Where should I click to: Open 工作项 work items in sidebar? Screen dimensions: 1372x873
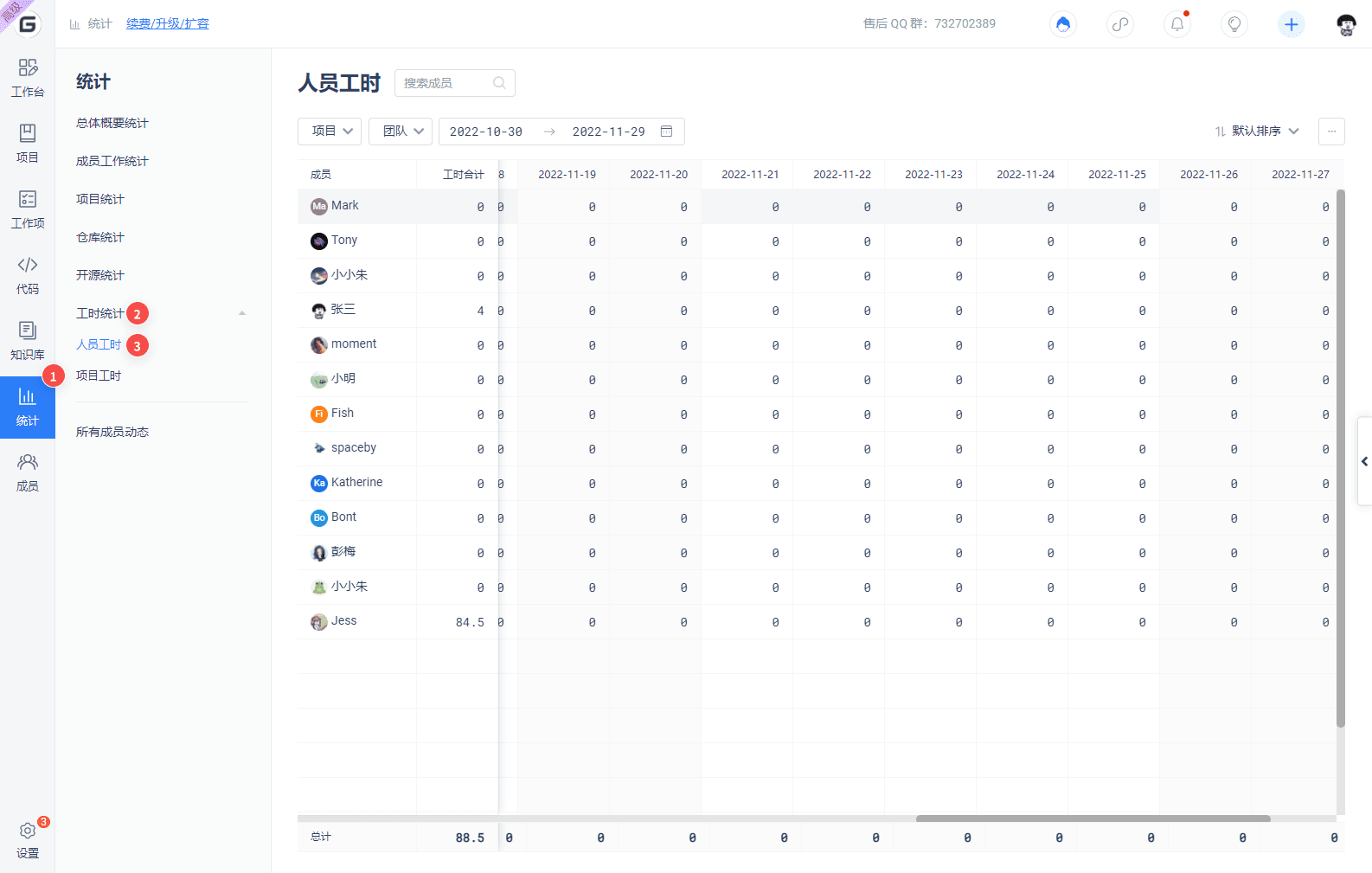click(x=28, y=209)
